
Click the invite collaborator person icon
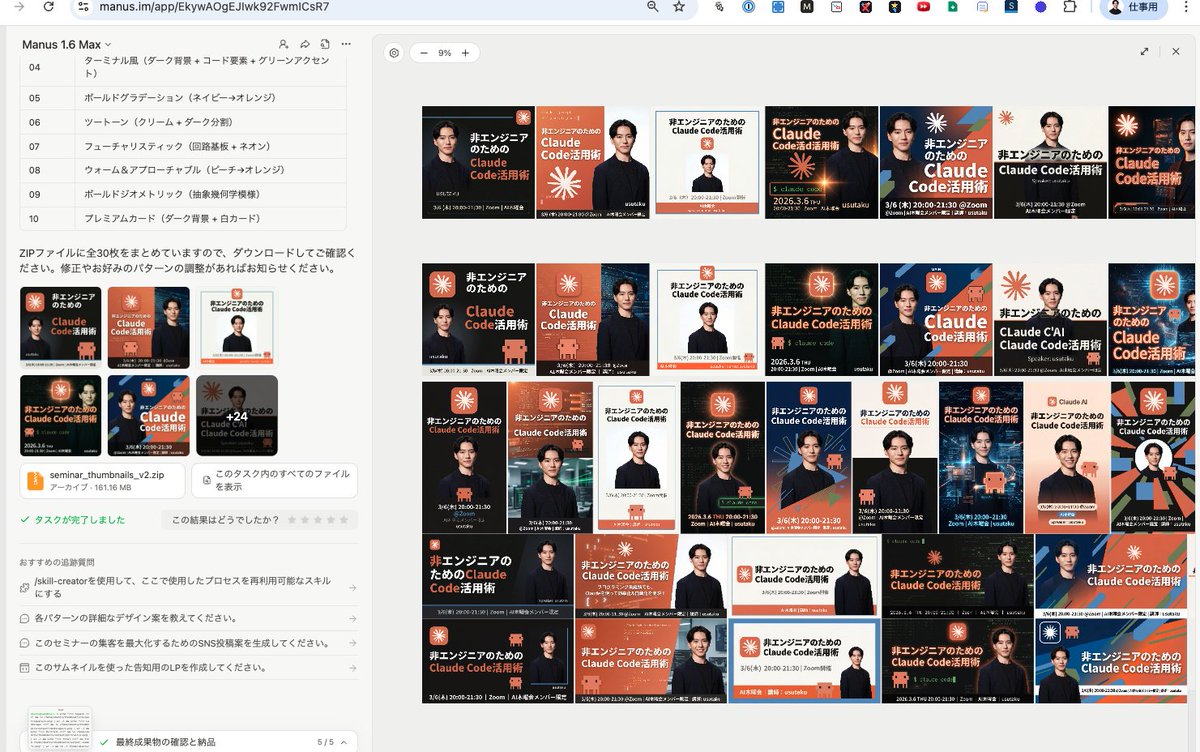coord(283,45)
